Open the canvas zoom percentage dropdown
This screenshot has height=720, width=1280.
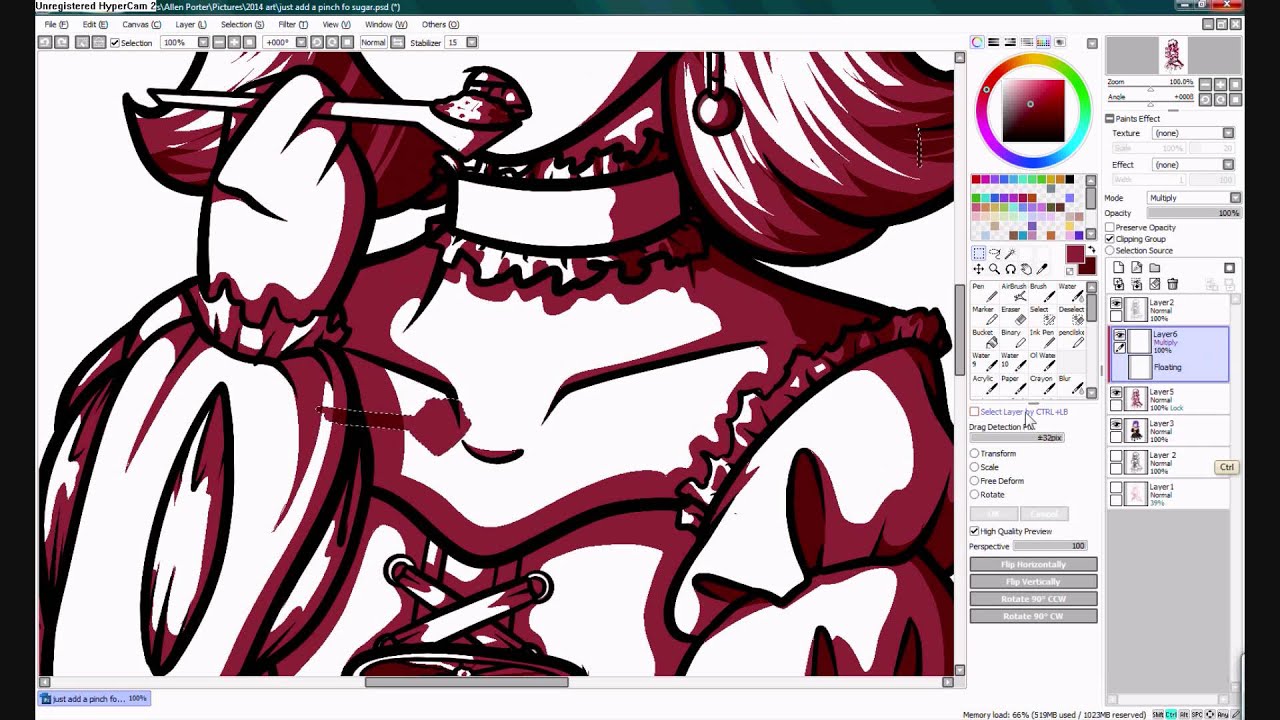coord(203,43)
